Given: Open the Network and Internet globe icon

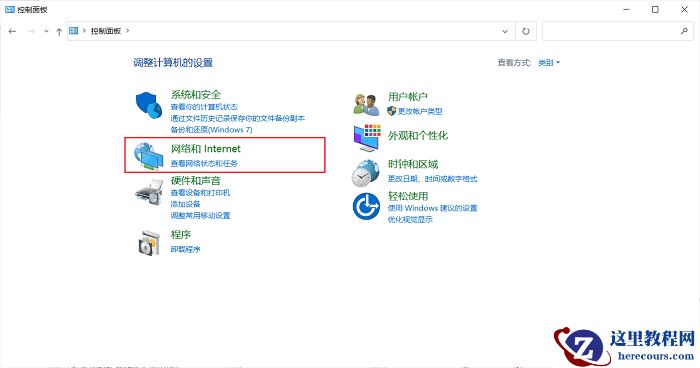Looking at the screenshot, I should (x=149, y=156).
